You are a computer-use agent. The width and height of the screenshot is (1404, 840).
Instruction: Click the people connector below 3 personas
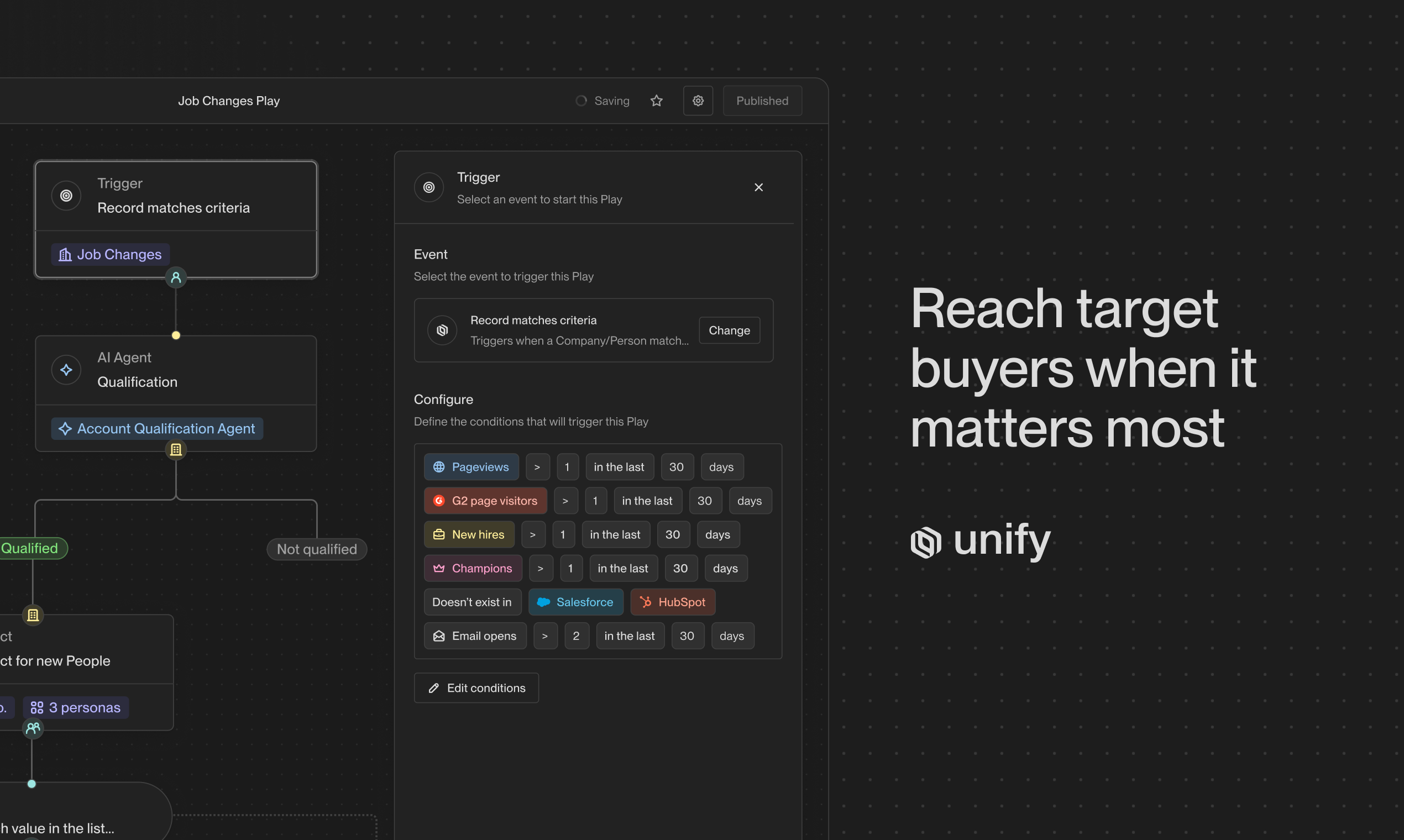coord(33,728)
